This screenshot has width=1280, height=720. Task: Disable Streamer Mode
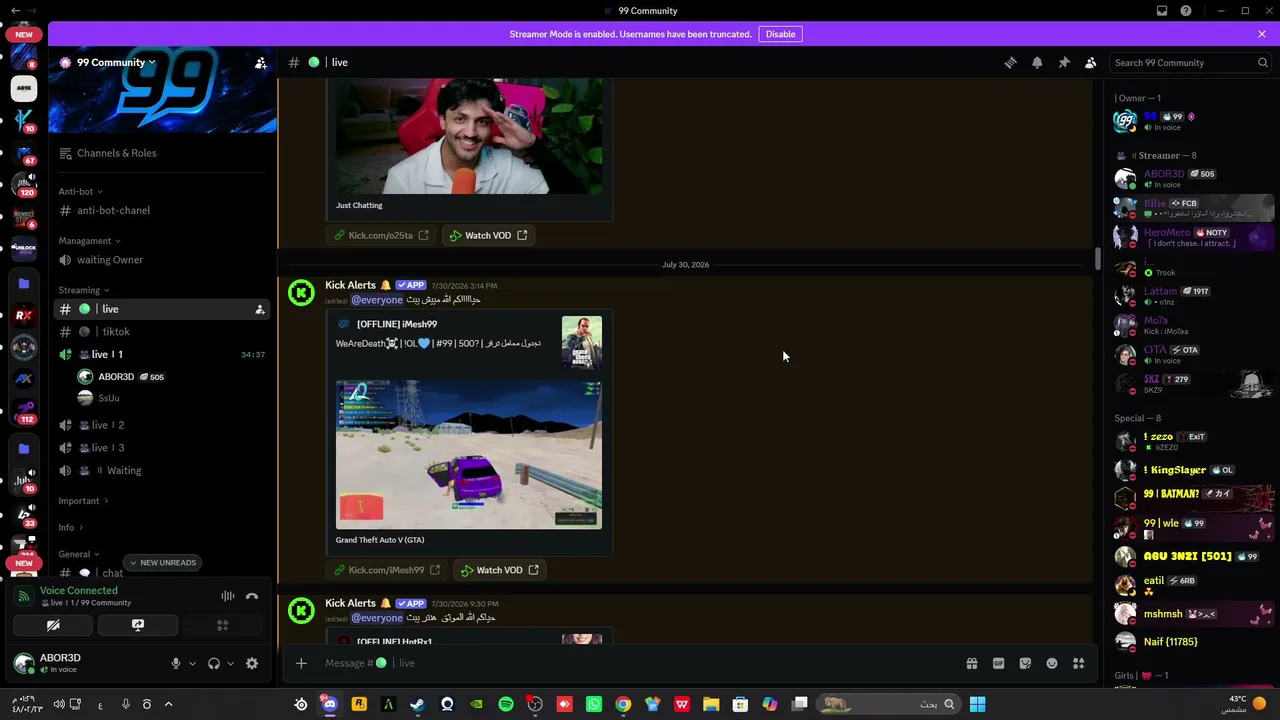click(780, 34)
